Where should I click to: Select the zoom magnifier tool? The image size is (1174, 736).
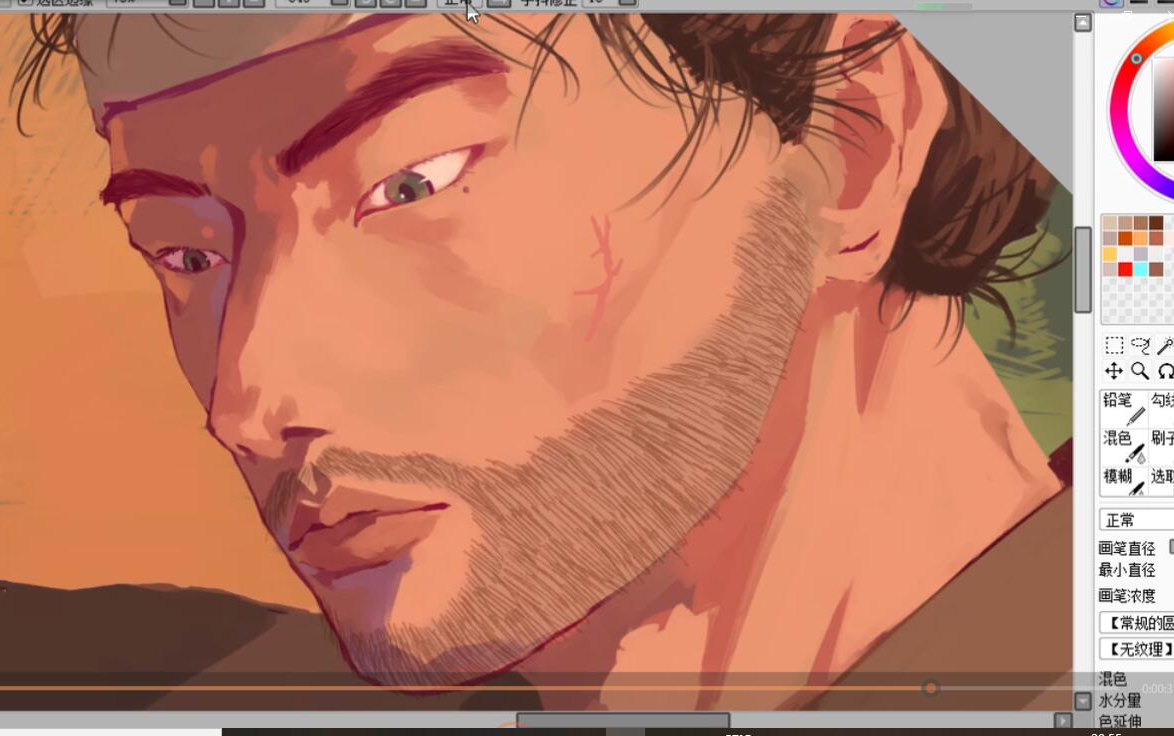point(1140,371)
